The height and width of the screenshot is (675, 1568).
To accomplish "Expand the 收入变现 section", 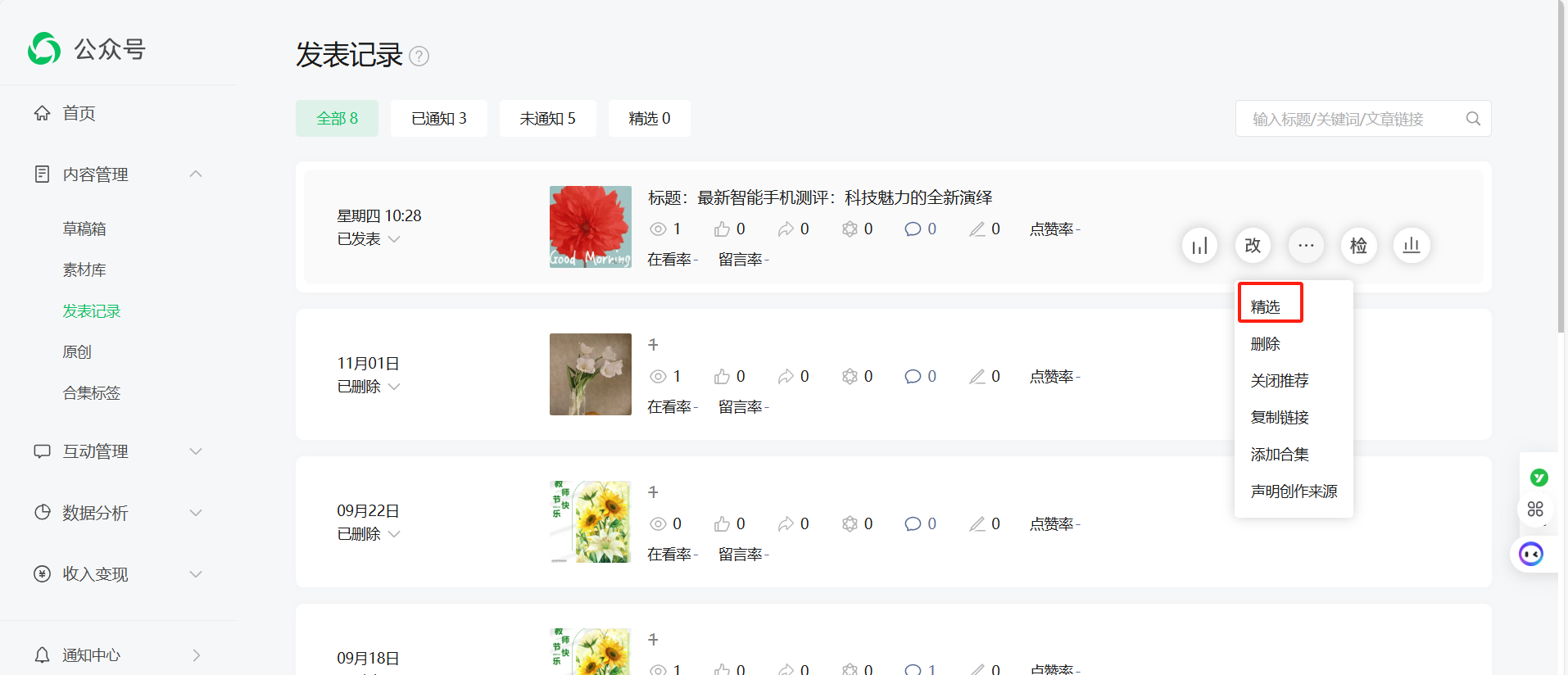I will click(x=196, y=574).
